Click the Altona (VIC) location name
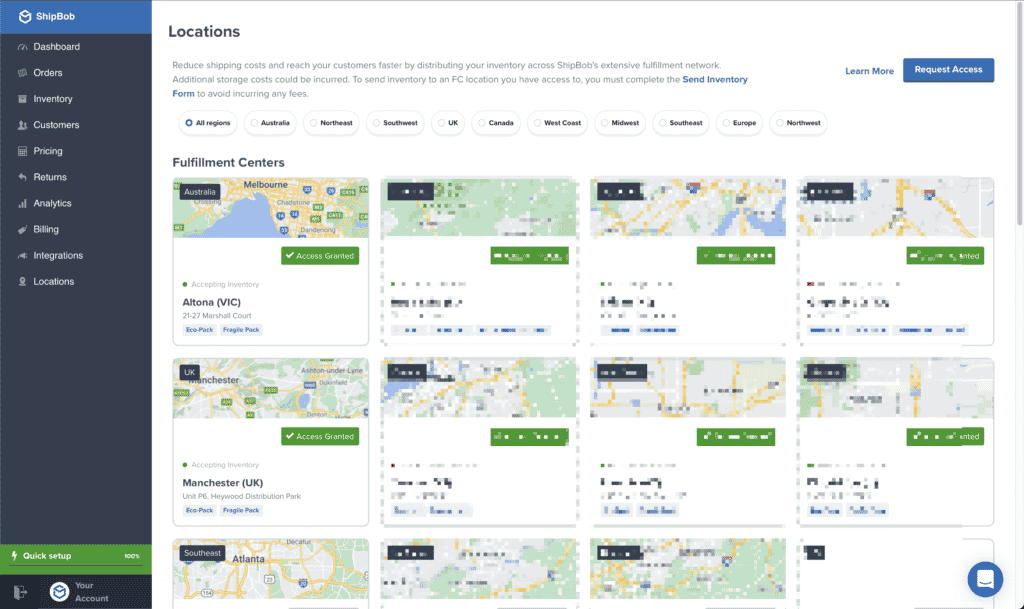The height and width of the screenshot is (609, 1024). click(x=212, y=302)
